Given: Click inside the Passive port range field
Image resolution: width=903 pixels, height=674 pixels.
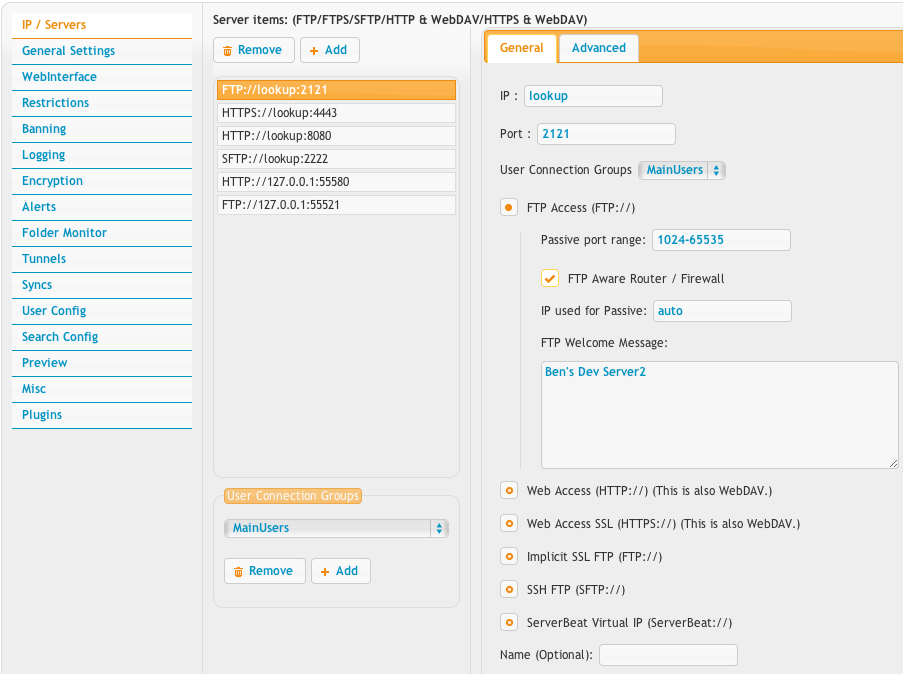Looking at the screenshot, I should pos(721,240).
